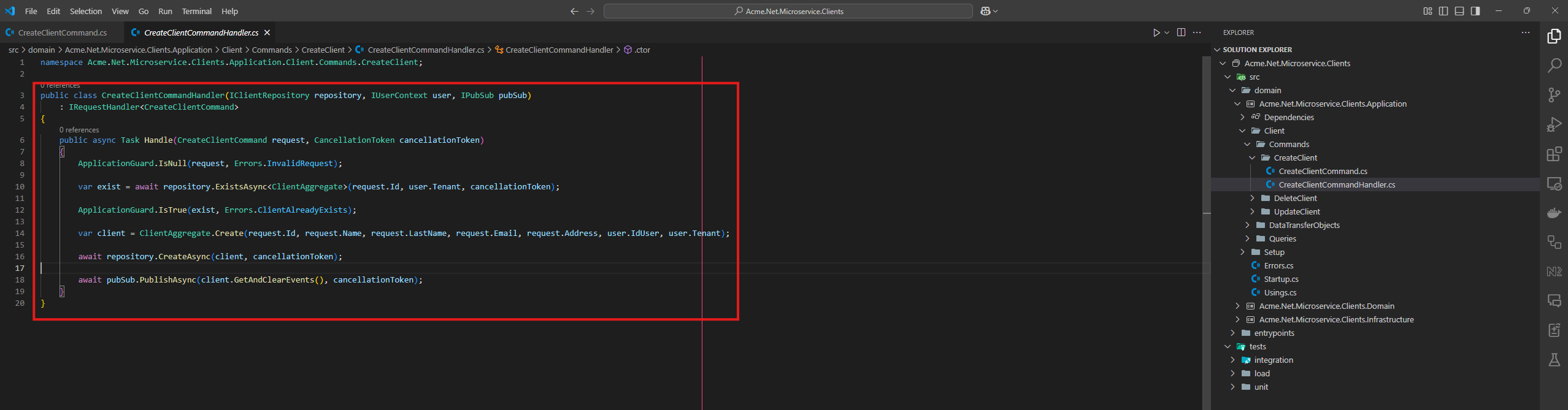Select Startup.cs in Solution Explorer
The image size is (1568, 410).
1281,279
